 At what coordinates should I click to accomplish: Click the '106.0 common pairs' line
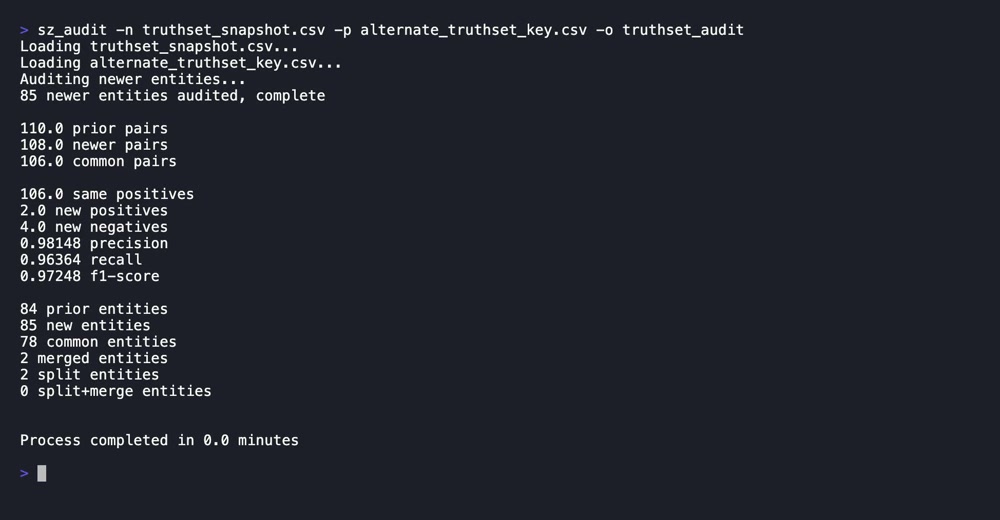tap(98, 161)
